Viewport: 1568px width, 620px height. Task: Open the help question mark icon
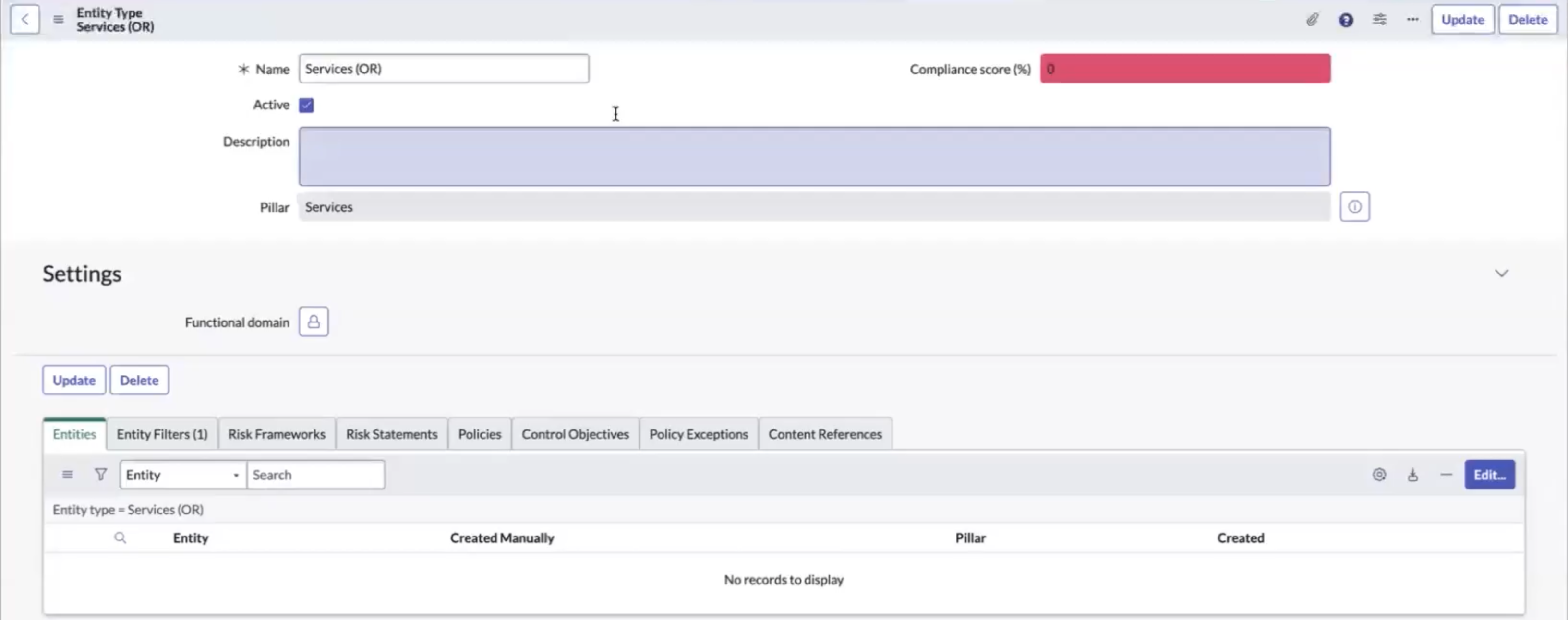[1346, 20]
